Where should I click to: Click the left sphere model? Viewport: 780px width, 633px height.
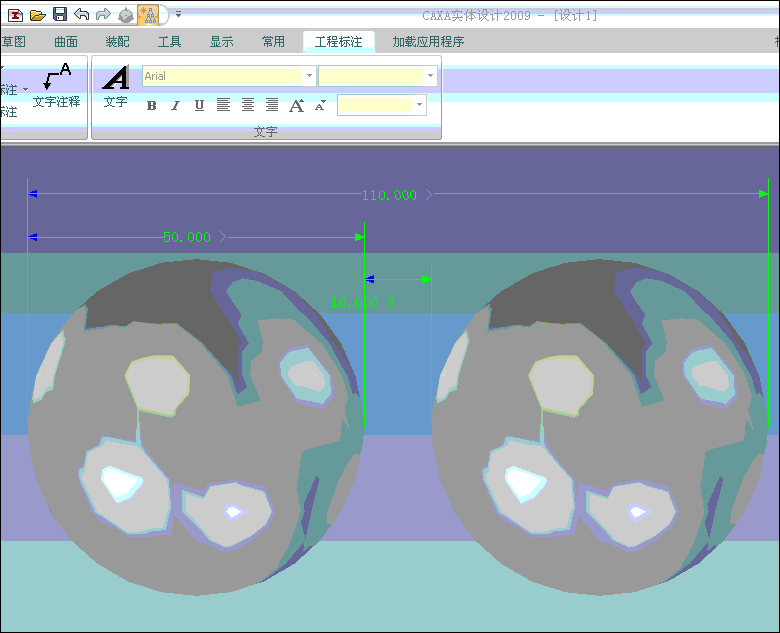coord(195,427)
